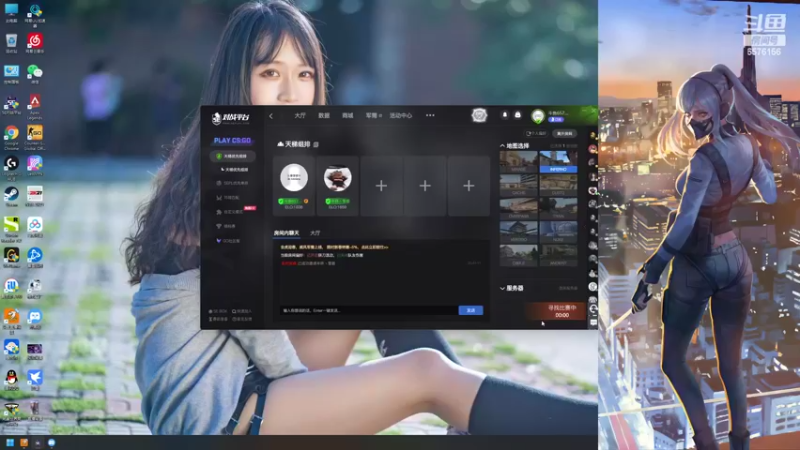Toggle the NUKE map tile
This screenshot has width=800, height=450.
[558, 232]
